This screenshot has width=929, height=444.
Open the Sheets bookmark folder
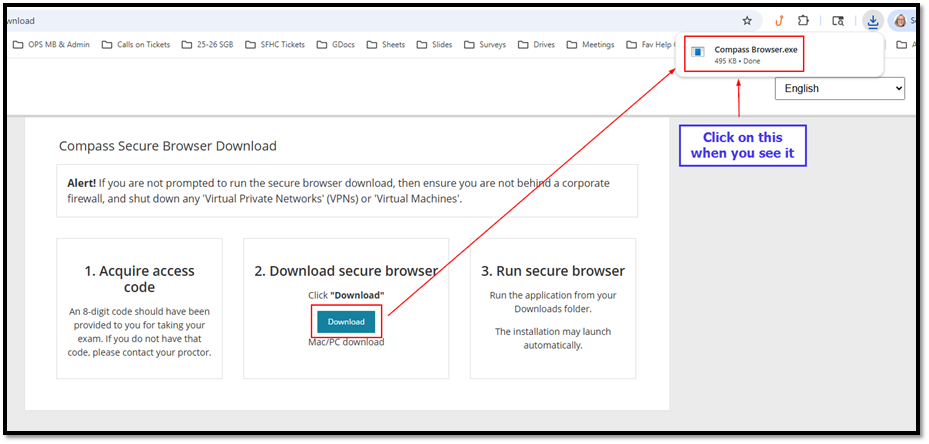click(386, 44)
